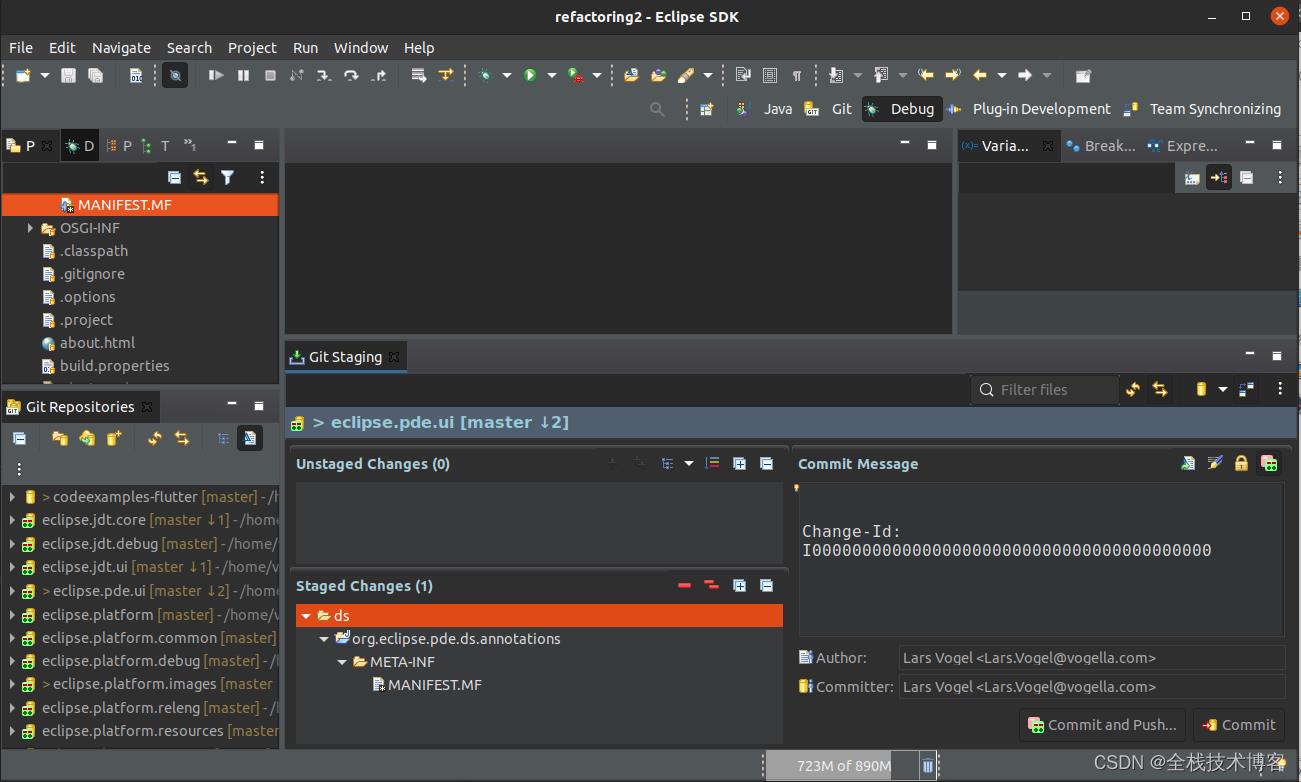Image resolution: width=1301 pixels, height=782 pixels.
Task: Switch to the Git perspective
Action: pos(830,109)
